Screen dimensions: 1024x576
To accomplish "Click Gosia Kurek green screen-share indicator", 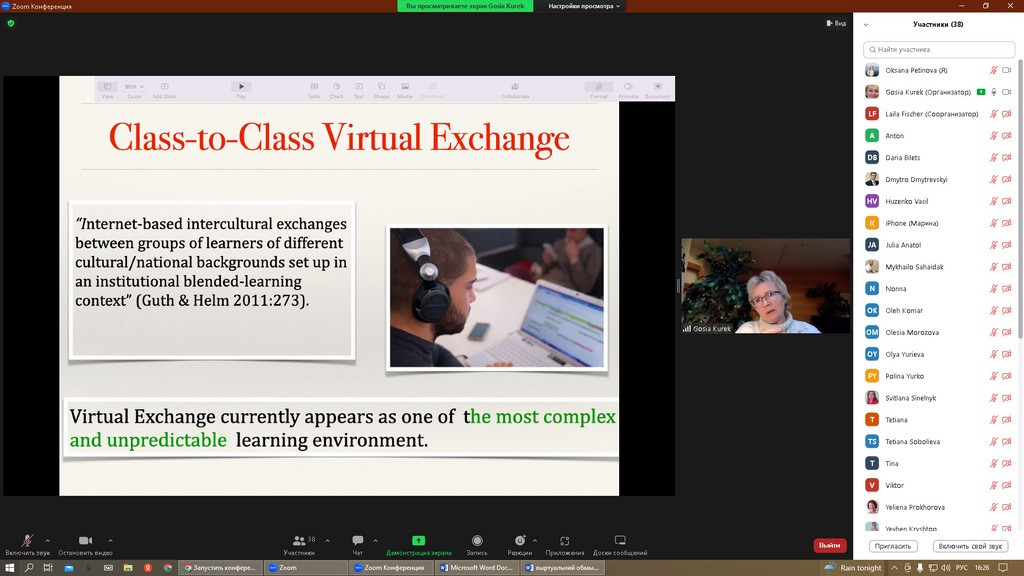I will point(981,92).
